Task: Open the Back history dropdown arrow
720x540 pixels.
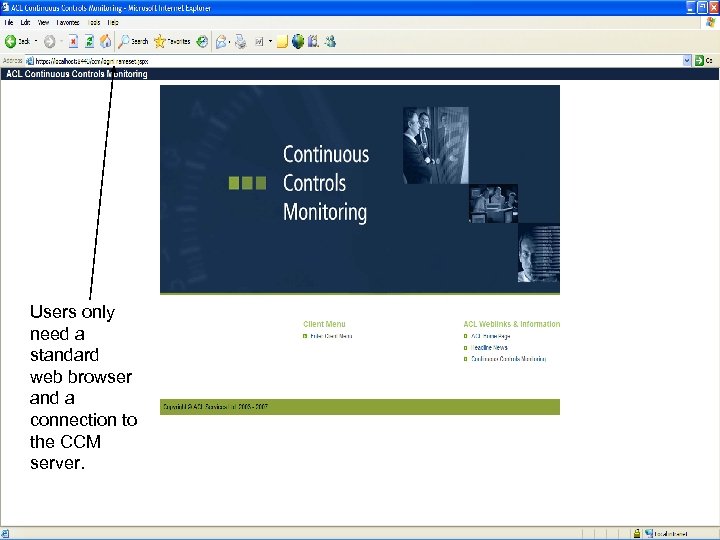Action: (36, 41)
